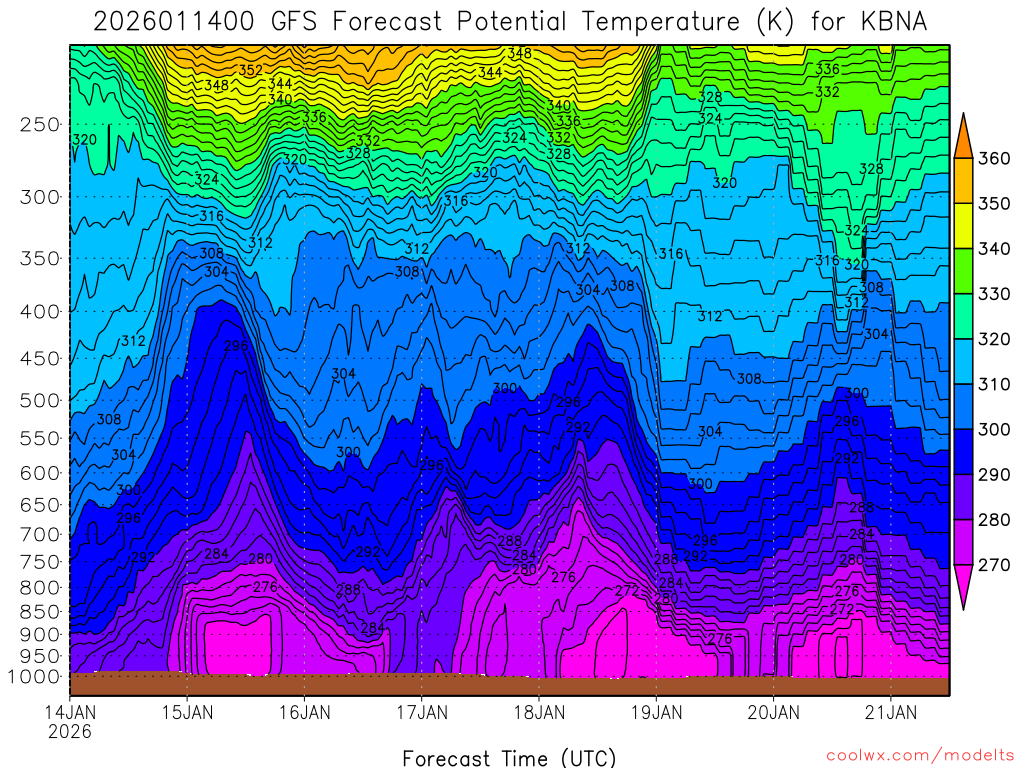The image size is (1024, 768).
Task: Click the 650 pressure level axis label
Action: pos(40,505)
